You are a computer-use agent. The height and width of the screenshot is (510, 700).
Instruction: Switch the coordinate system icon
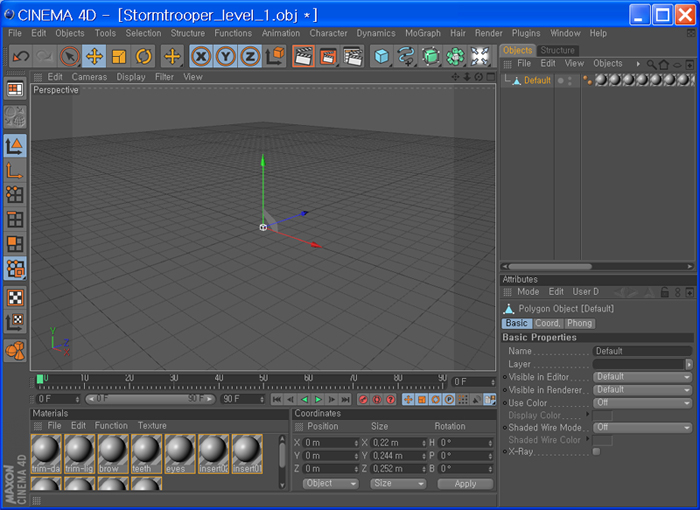tap(275, 57)
